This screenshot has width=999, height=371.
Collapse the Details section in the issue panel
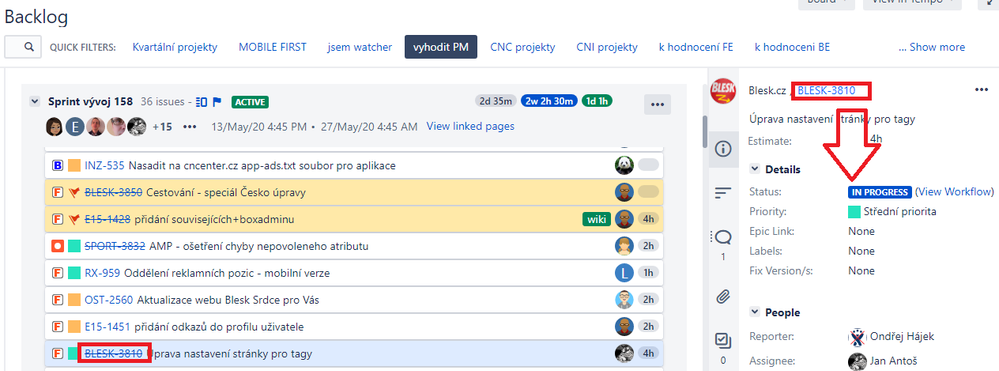[755, 169]
